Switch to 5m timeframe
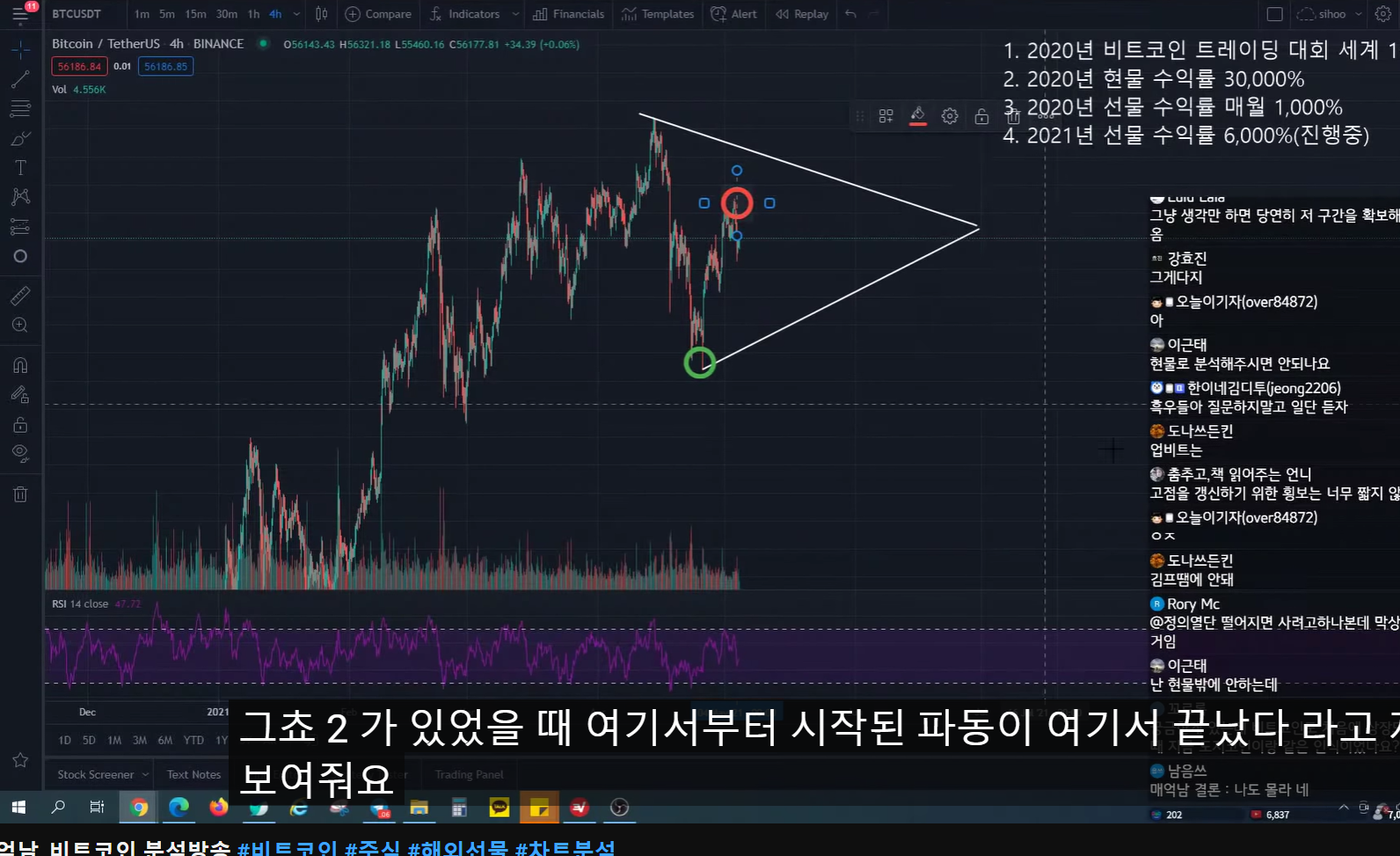The height and width of the screenshot is (856, 1400). (x=167, y=14)
